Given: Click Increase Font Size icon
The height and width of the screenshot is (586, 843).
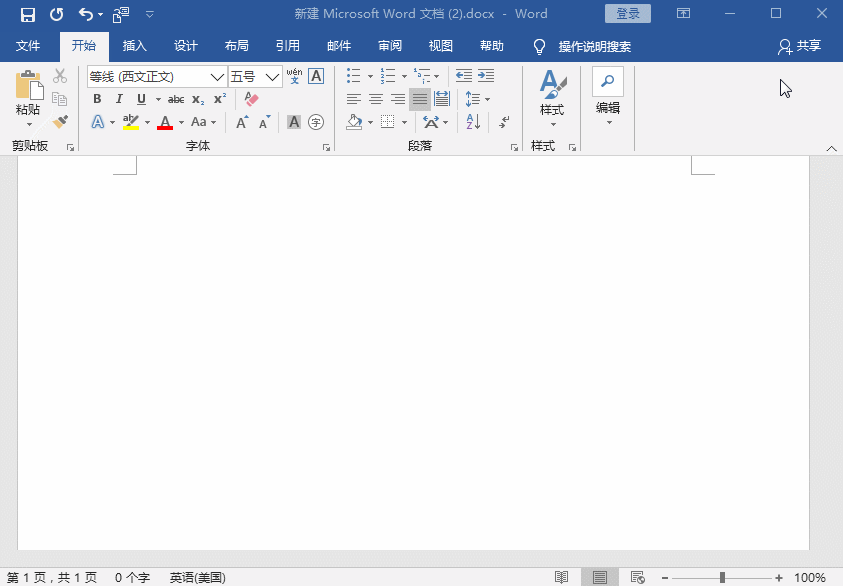Looking at the screenshot, I should [242, 122].
